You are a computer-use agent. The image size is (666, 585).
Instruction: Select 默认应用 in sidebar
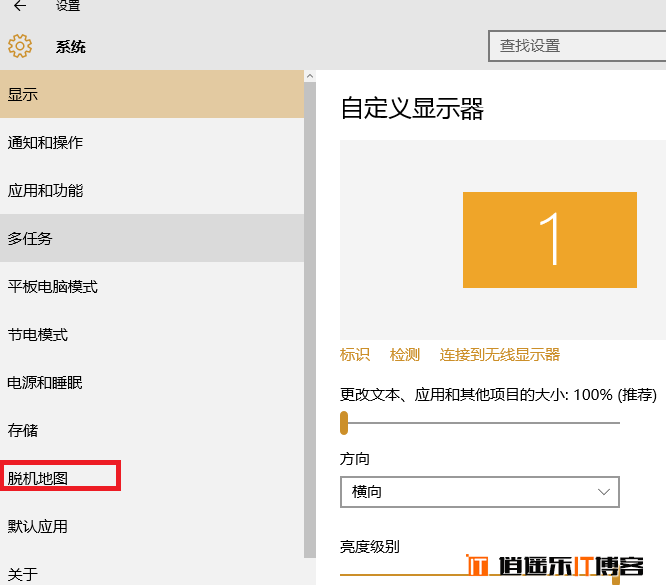(x=152, y=526)
